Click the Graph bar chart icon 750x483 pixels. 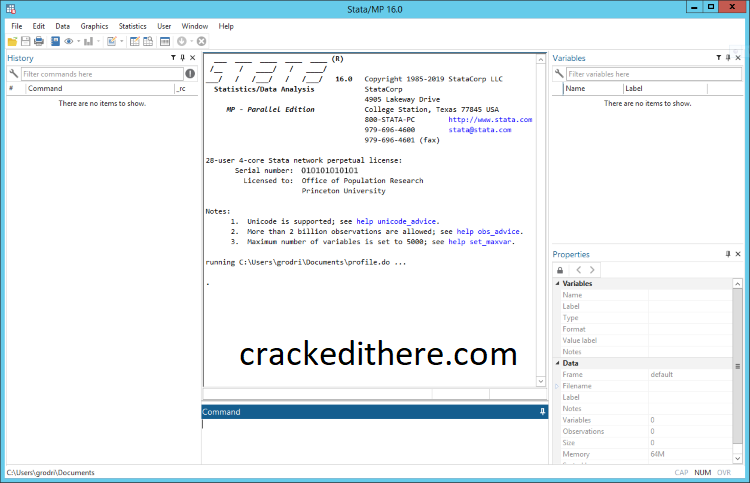[88, 42]
